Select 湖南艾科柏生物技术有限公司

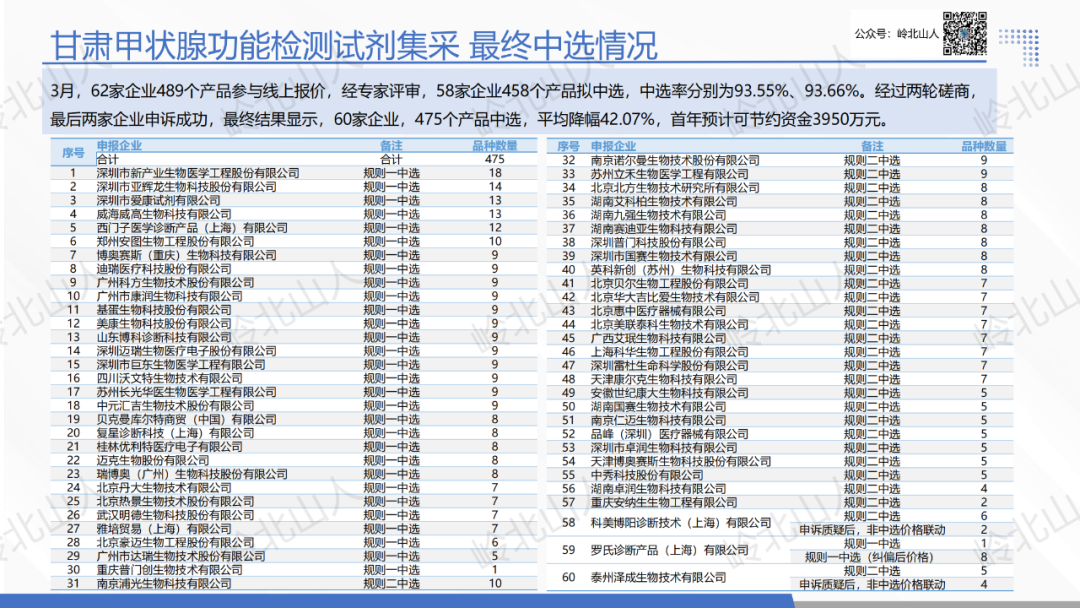[x=664, y=202]
